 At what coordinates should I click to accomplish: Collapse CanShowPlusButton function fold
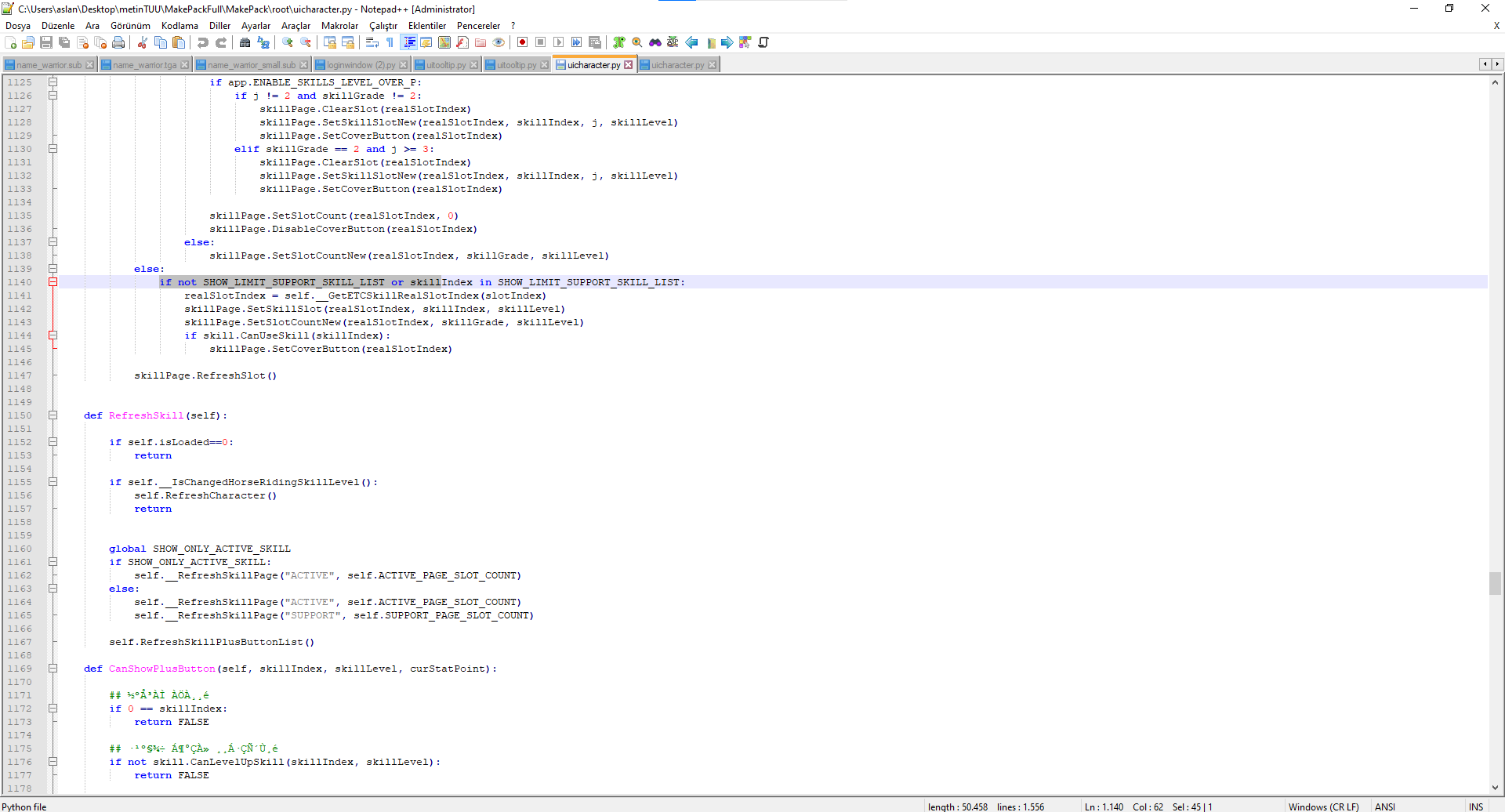click(53, 669)
